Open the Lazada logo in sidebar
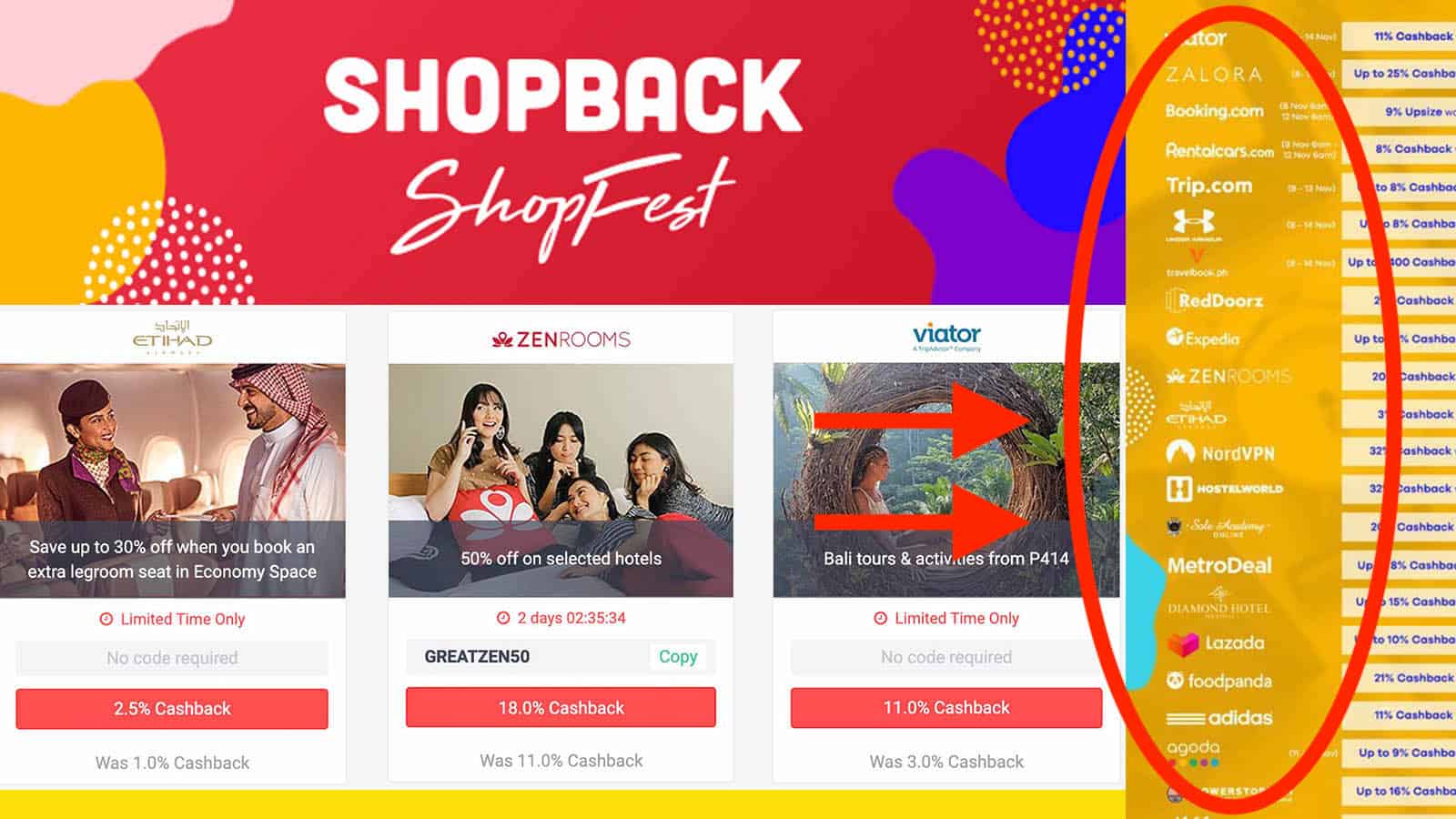Image resolution: width=1456 pixels, height=819 pixels. point(1216,642)
